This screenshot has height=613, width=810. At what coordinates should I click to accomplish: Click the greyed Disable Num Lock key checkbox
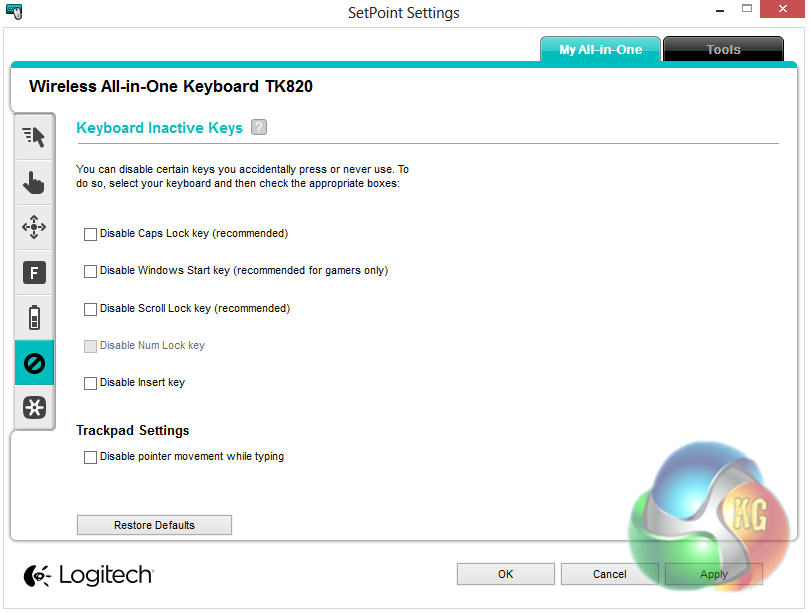[x=90, y=347]
